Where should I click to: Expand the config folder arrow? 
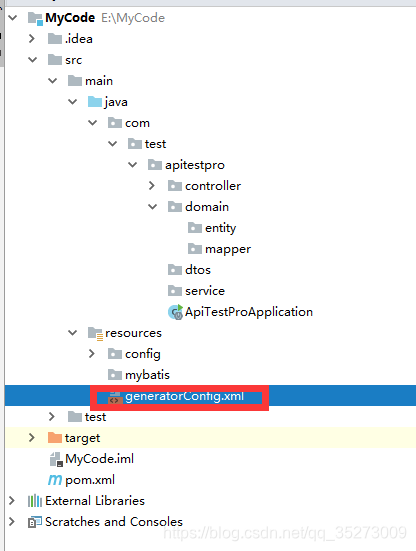point(92,354)
